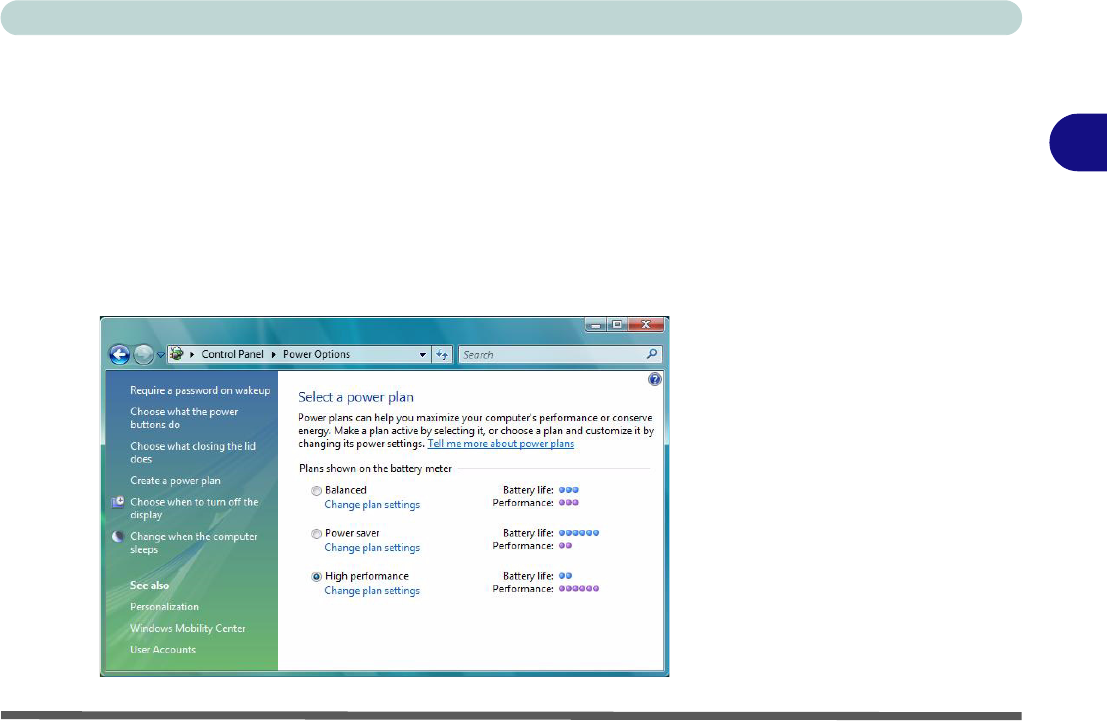Viewport: 1107px width, 721px height.
Task: Select the Balanced power plan radio button
Action: (316, 491)
